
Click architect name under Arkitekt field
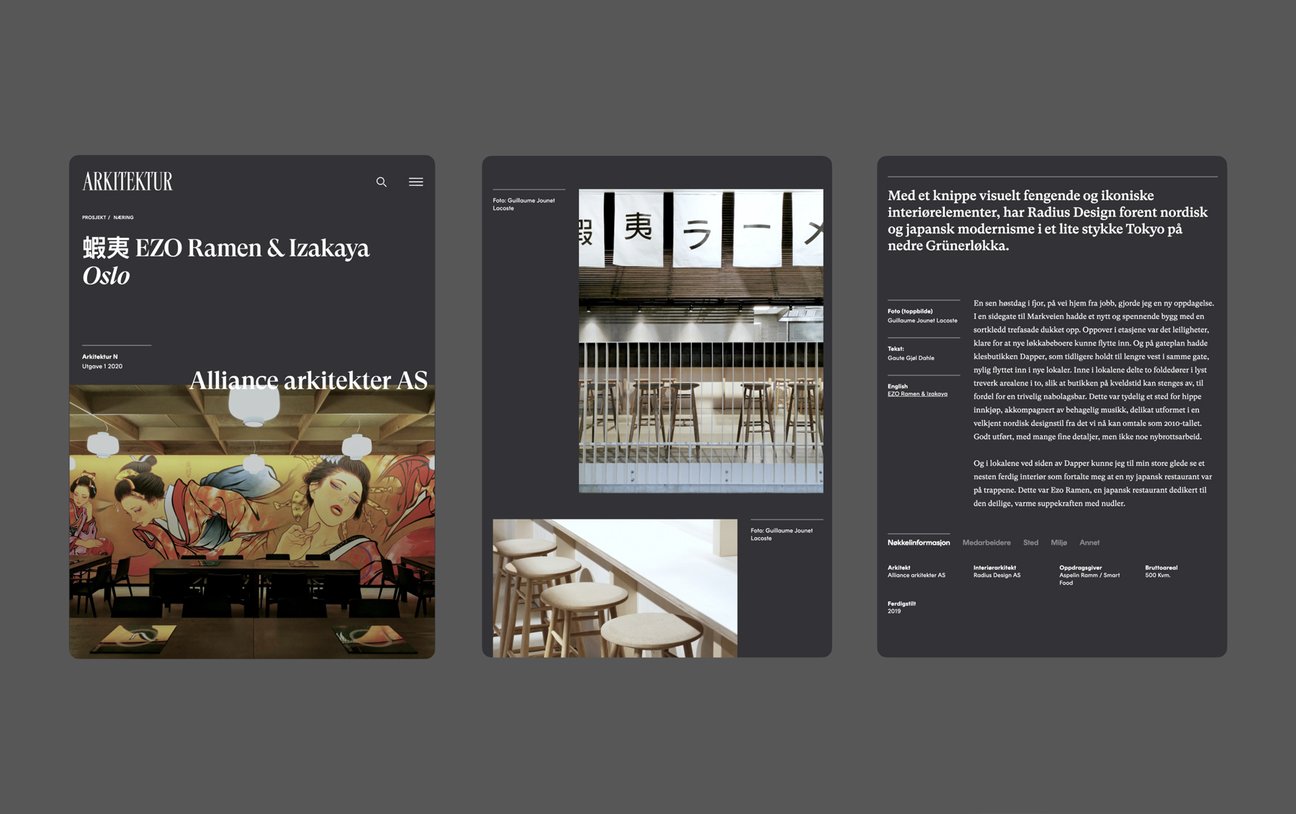tap(916, 575)
